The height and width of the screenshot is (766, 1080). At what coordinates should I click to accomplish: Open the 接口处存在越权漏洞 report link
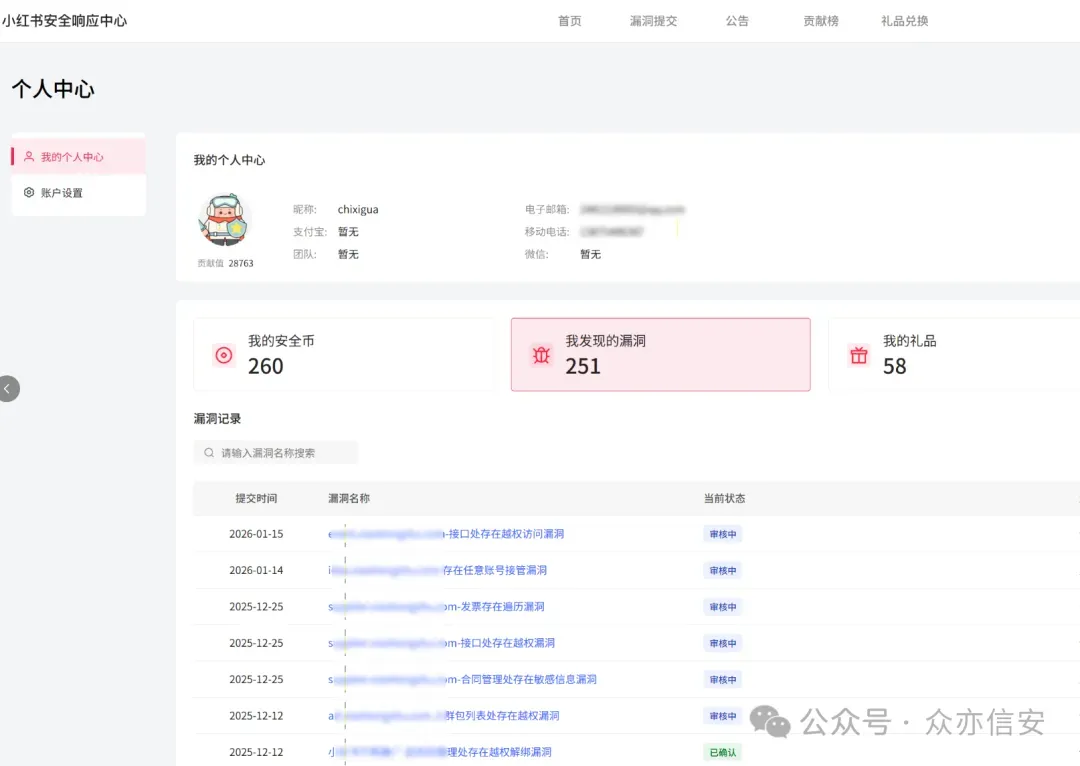click(x=441, y=643)
